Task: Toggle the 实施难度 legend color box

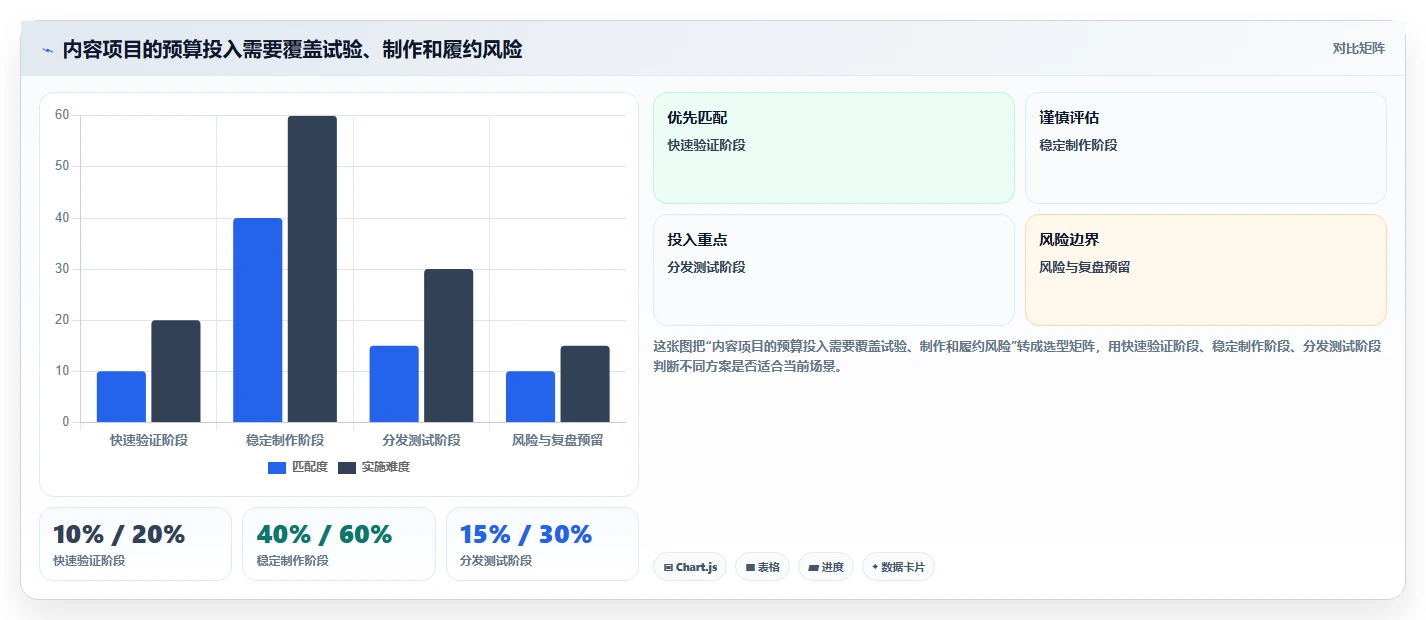Action: coord(347,467)
